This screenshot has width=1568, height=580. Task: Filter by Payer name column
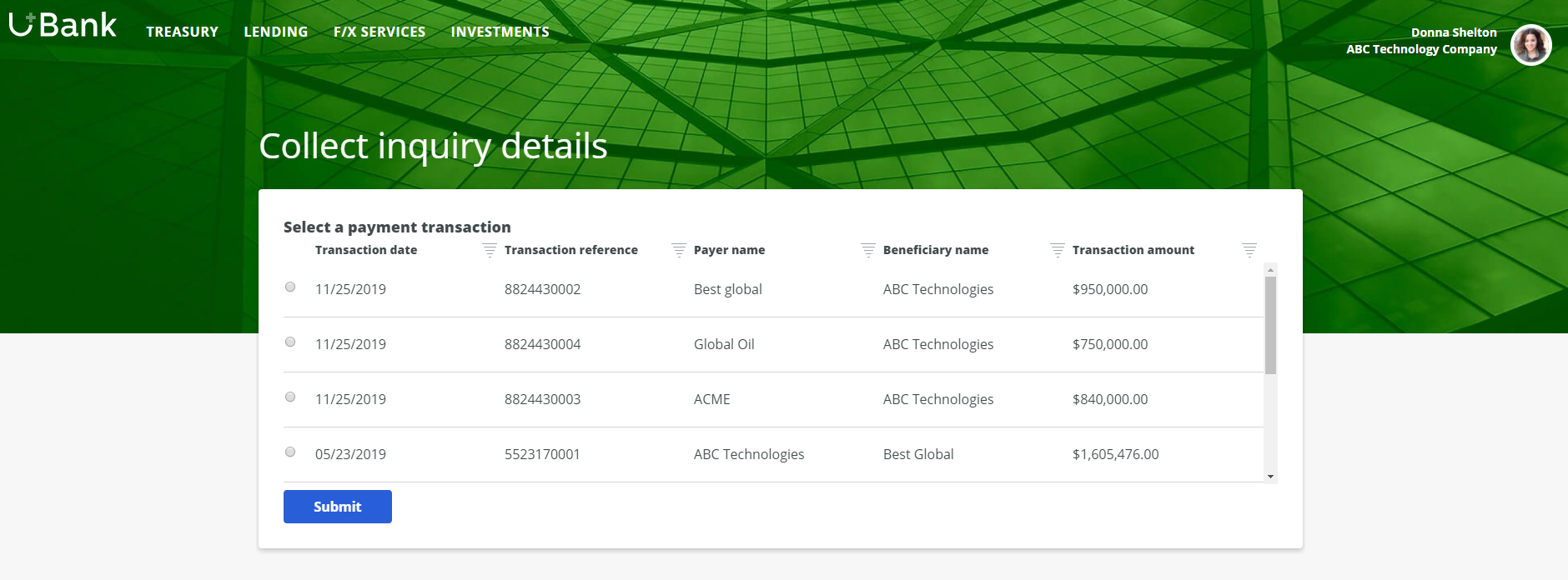pyautogui.click(x=868, y=250)
